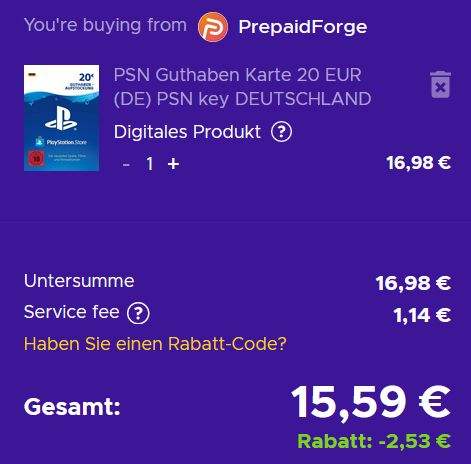Click the Untersumme label
The width and height of the screenshot is (471, 464).
click(x=79, y=281)
